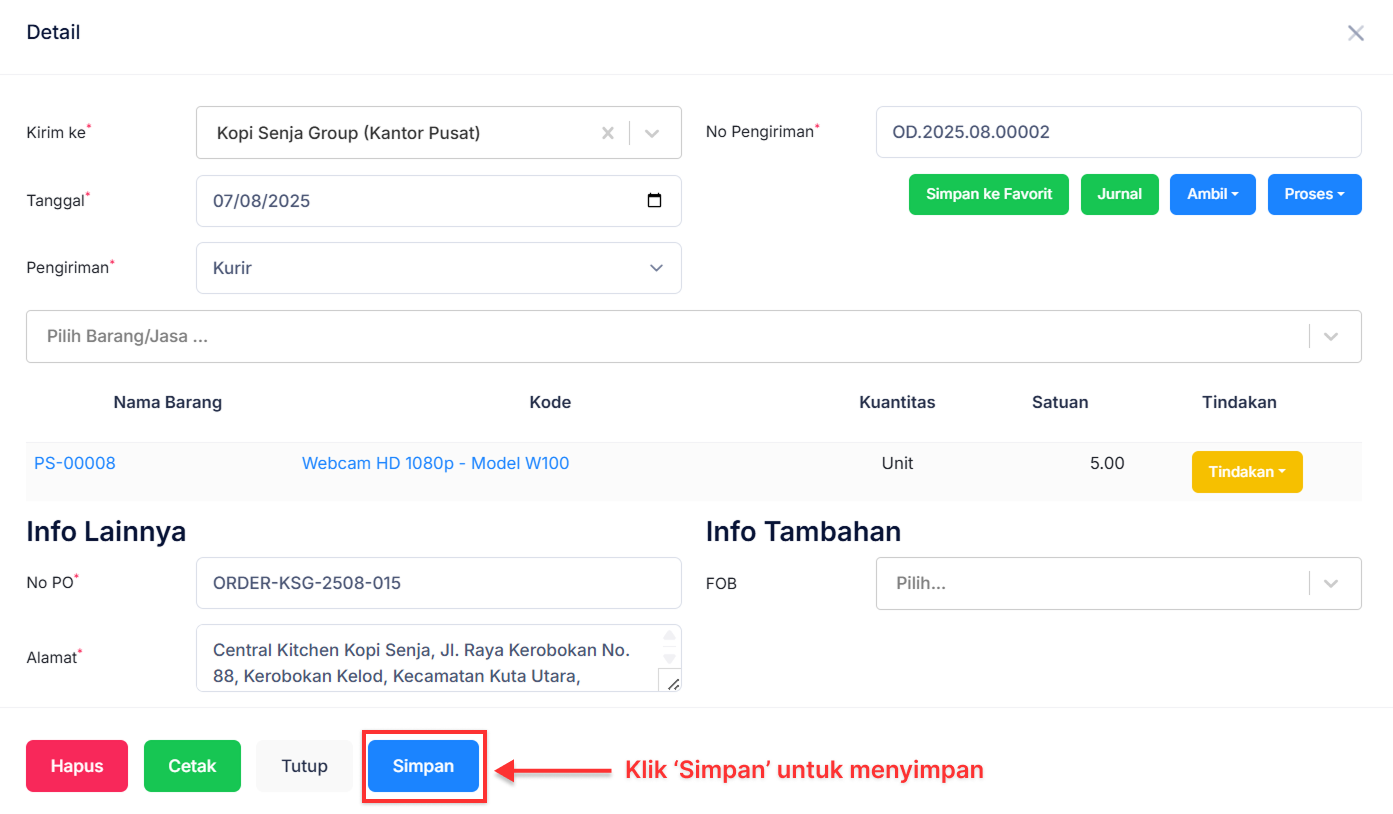Open the FOB selection dropdown
This screenshot has width=1393, height=814.
pos(1331,583)
